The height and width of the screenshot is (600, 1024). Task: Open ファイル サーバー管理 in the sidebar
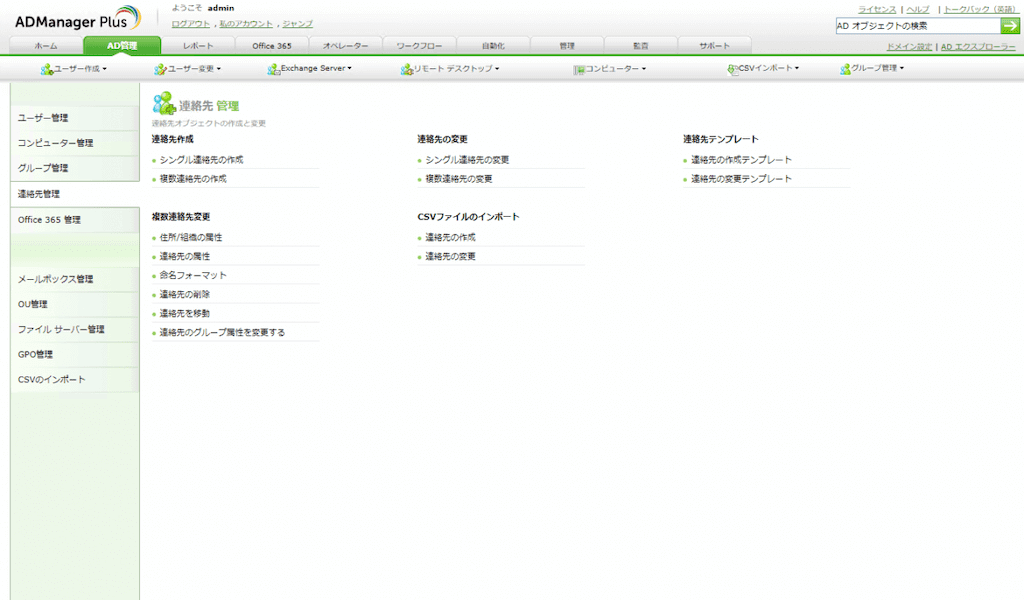tap(74, 330)
